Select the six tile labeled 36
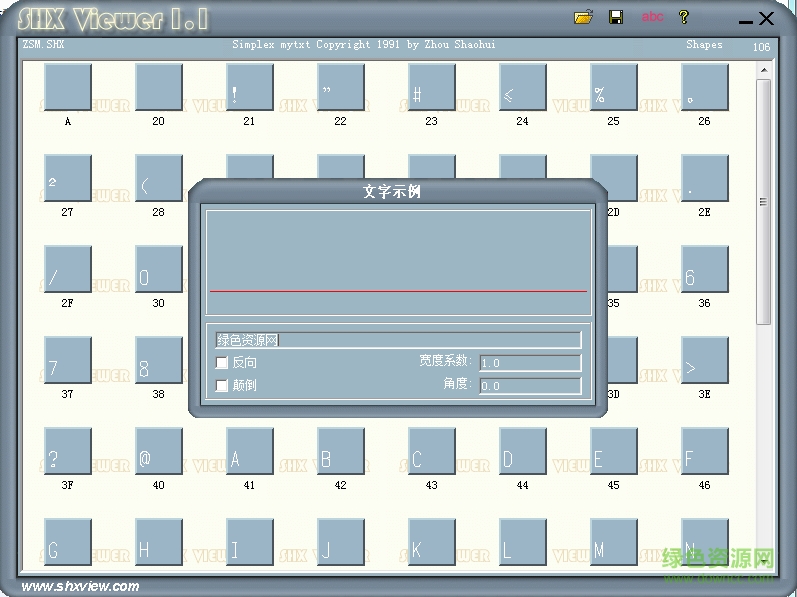The width and height of the screenshot is (797, 597). pyautogui.click(x=704, y=269)
